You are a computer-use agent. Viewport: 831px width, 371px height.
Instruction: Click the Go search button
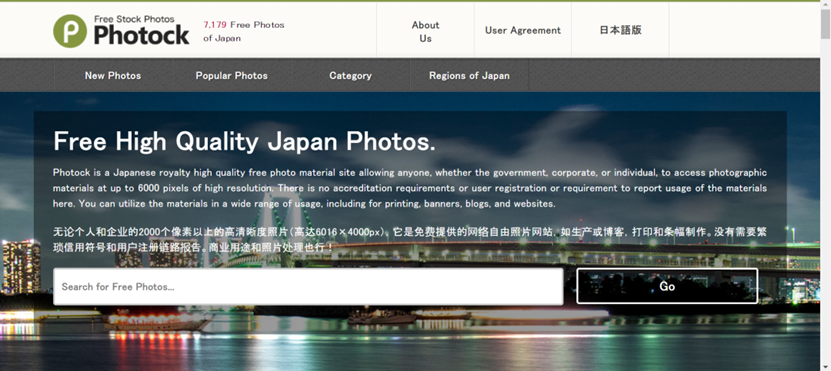667,286
